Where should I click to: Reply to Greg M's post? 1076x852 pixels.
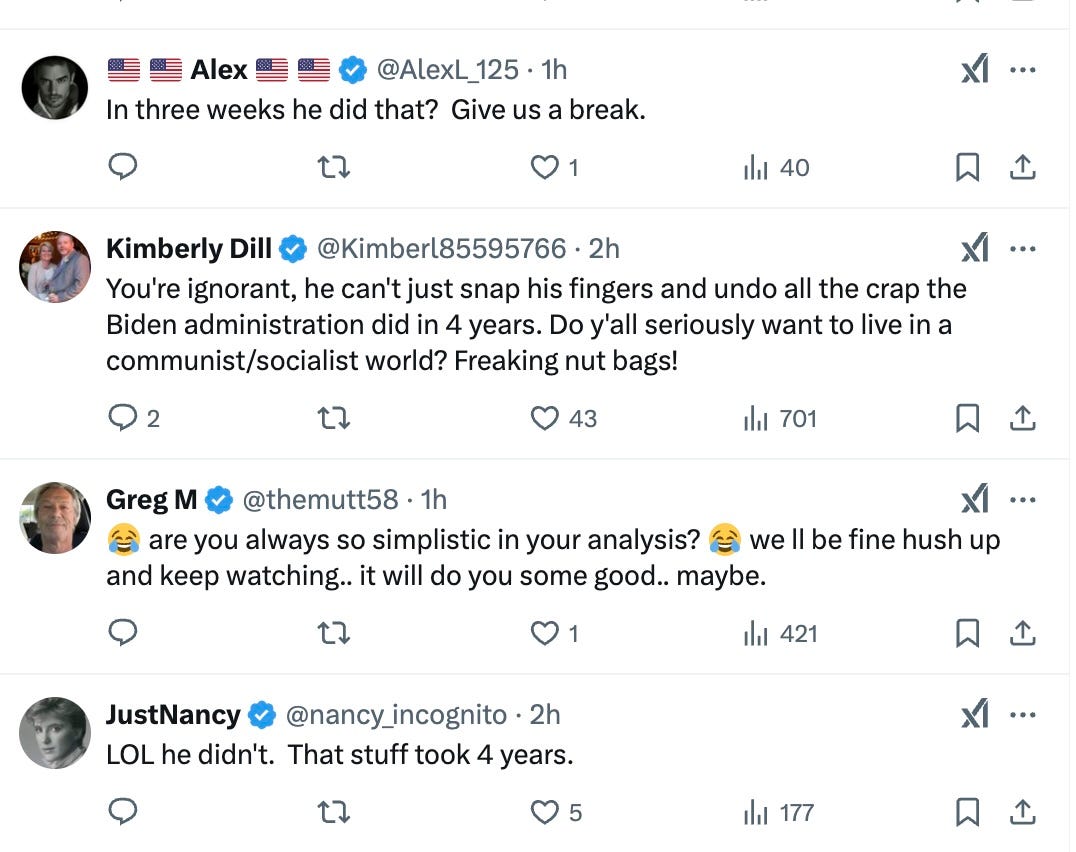(123, 632)
